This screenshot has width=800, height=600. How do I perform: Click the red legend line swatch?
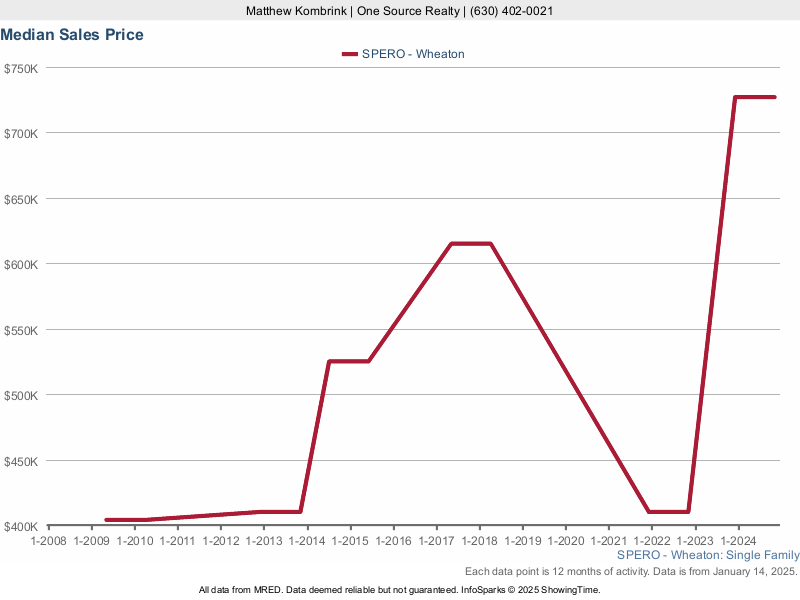[x=349, y=54]
